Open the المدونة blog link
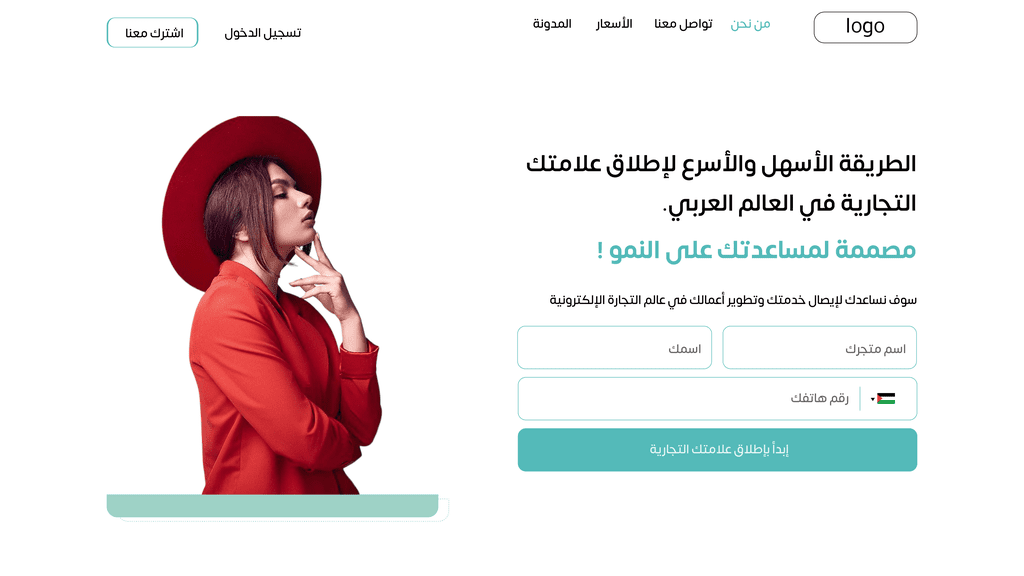The image size is (1024, 576). 552,24
